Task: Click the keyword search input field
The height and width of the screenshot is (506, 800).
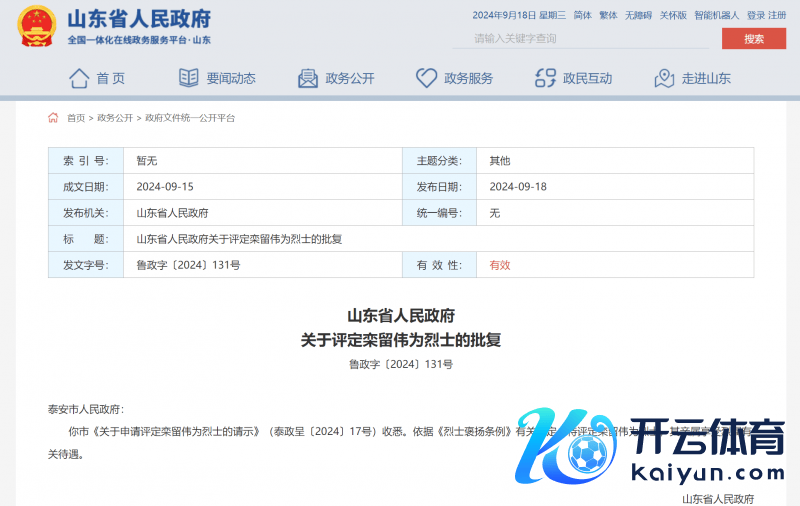Action: tap(580, 39)
